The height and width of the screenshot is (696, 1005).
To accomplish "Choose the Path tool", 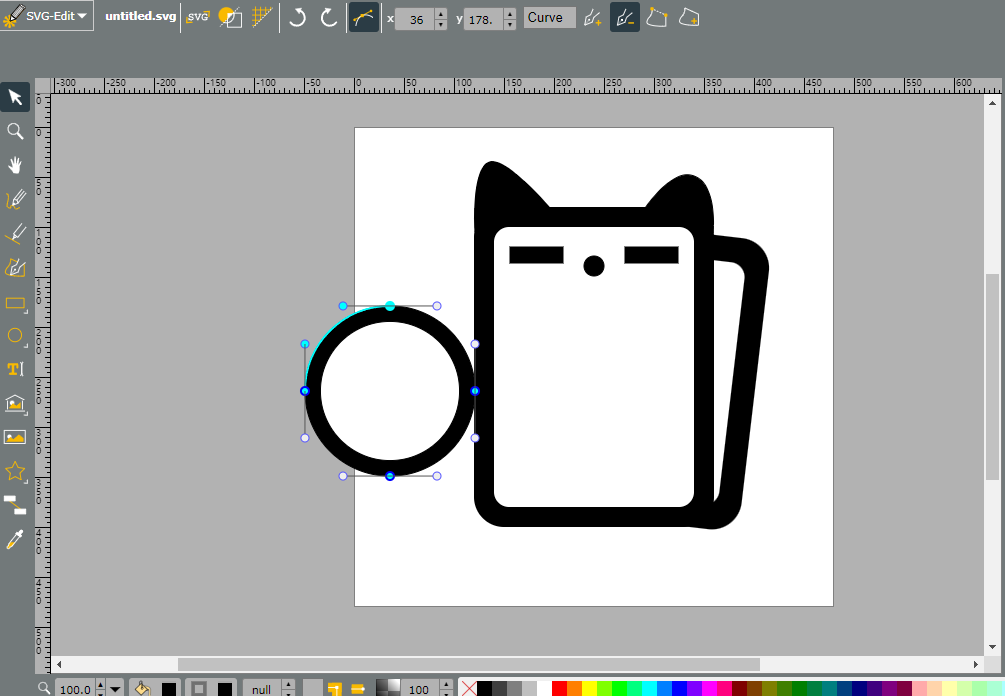I will [x=15, y=267].
